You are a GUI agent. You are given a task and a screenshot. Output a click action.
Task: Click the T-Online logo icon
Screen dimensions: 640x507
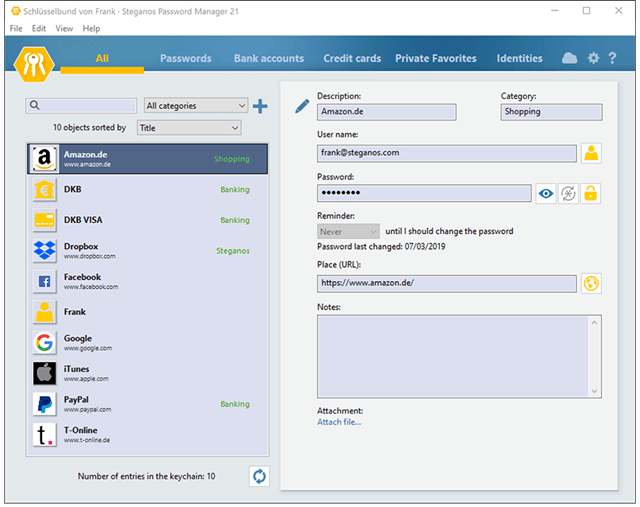44,434
